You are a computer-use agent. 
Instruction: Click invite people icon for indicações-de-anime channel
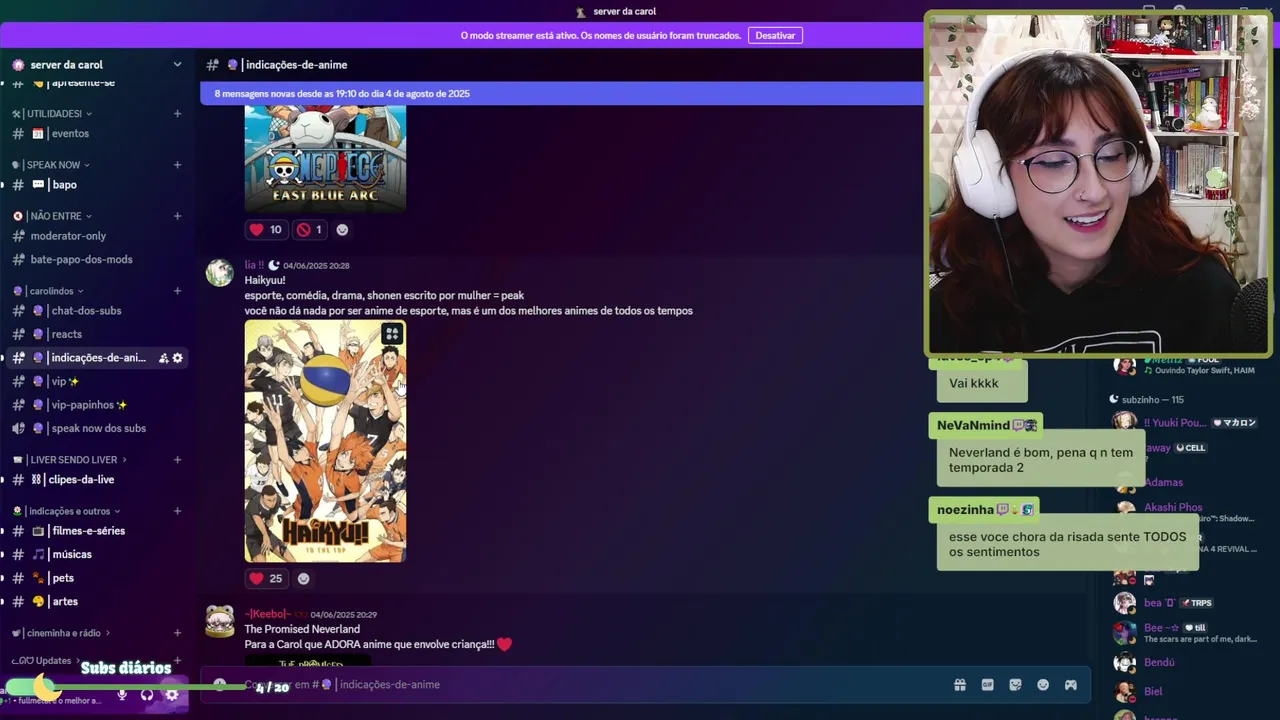163,358
